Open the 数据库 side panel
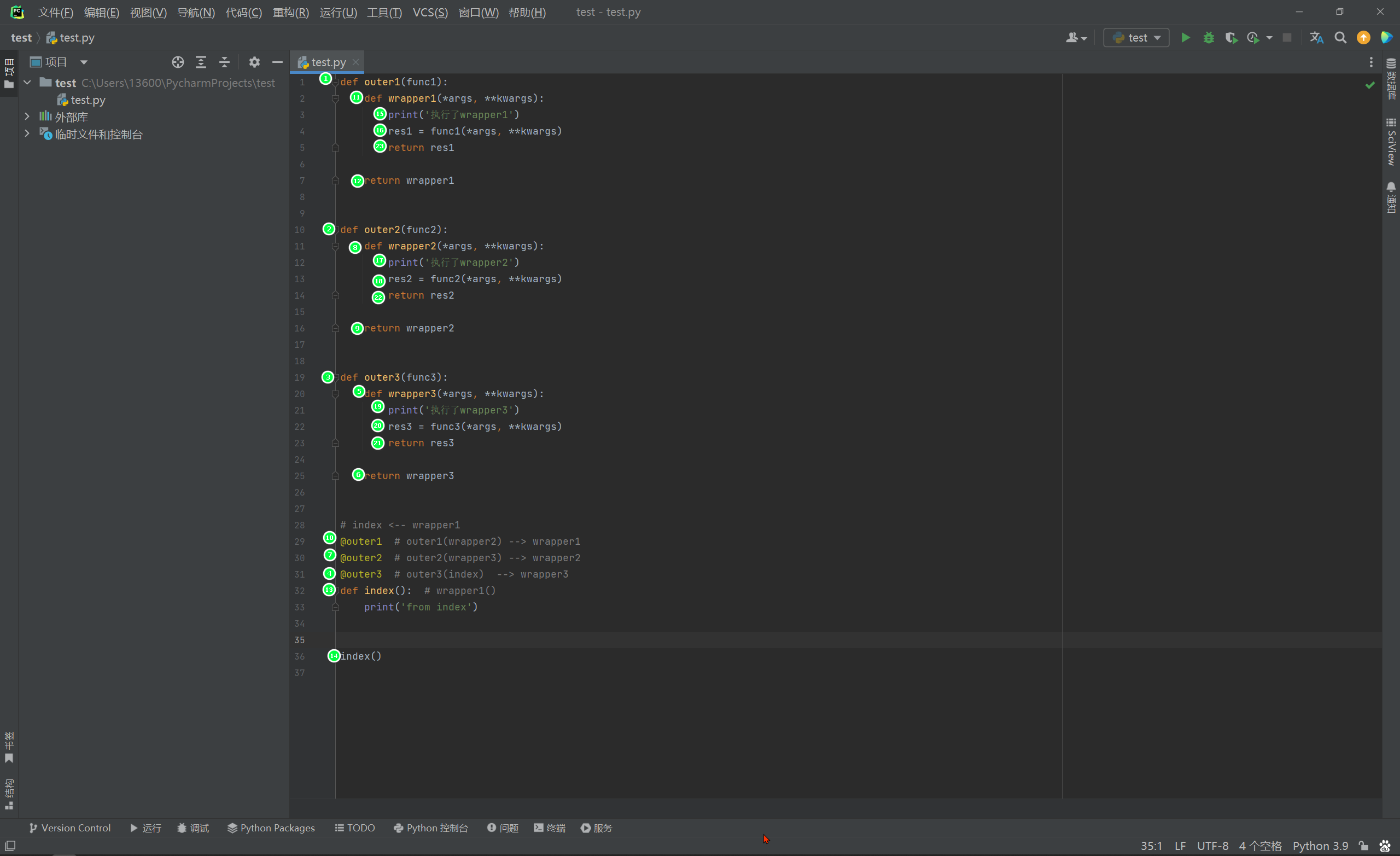 pyautogui.click(x=1391, y=78)
